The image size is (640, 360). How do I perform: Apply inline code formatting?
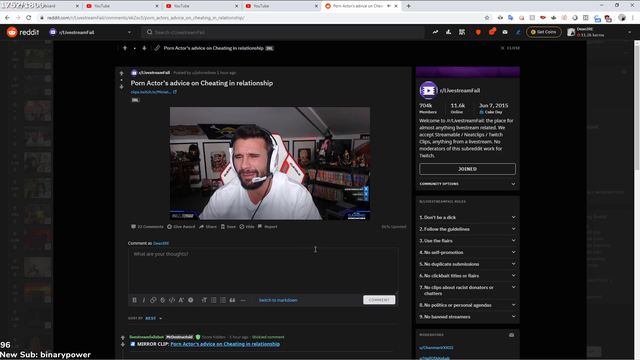(172, 300)
